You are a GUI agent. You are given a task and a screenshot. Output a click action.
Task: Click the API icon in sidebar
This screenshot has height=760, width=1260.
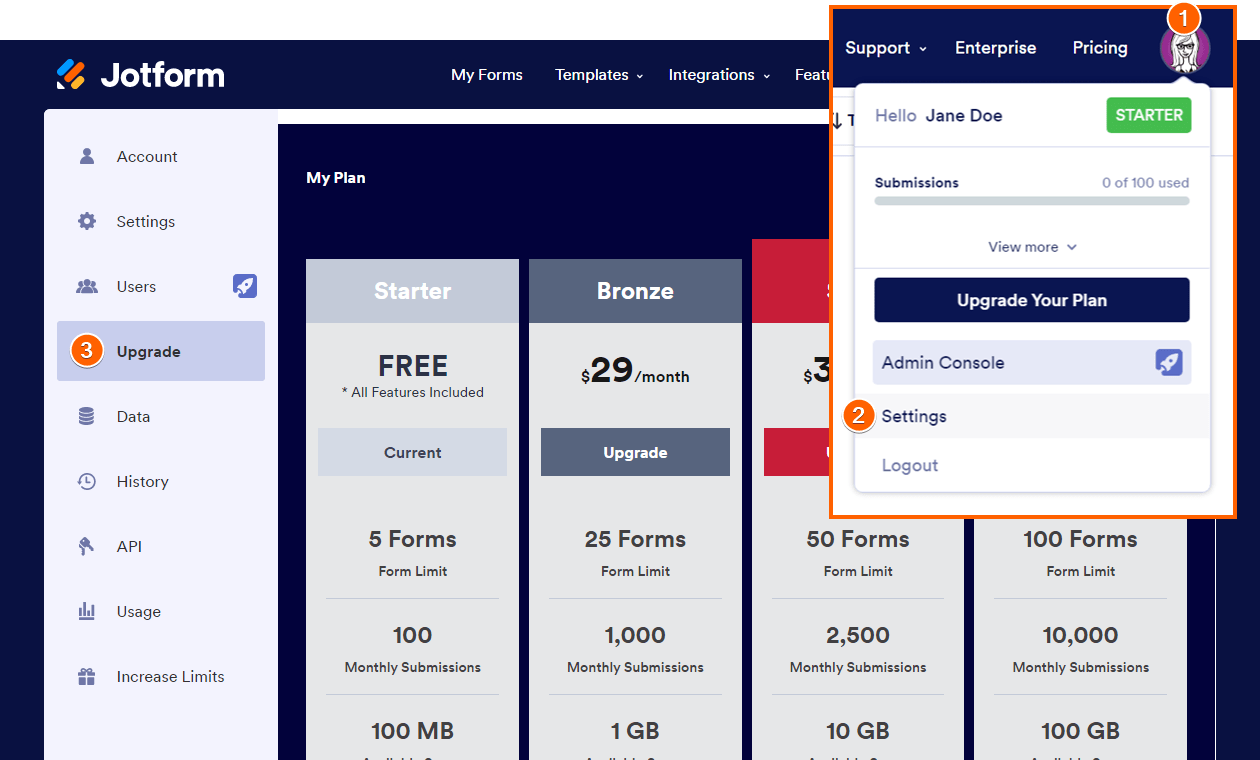[x=87, y=546]
